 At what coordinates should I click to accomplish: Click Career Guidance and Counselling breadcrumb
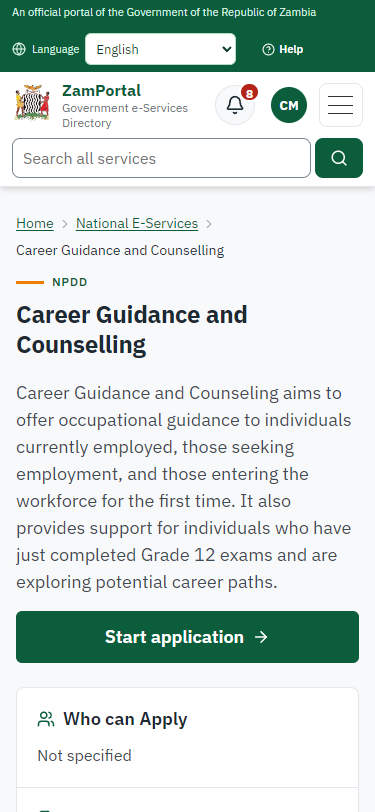(120, 250)
